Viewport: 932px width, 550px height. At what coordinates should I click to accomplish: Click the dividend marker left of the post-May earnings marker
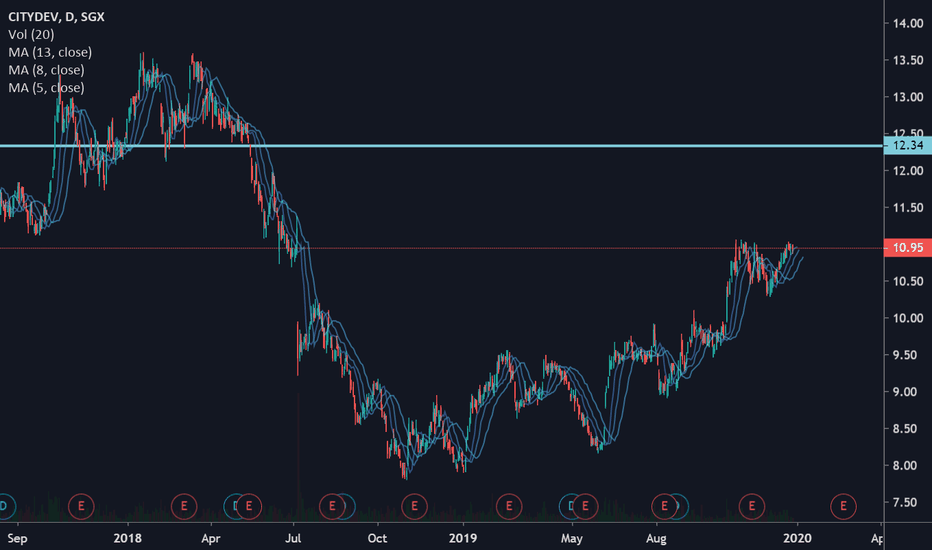(x=565, y=507)
